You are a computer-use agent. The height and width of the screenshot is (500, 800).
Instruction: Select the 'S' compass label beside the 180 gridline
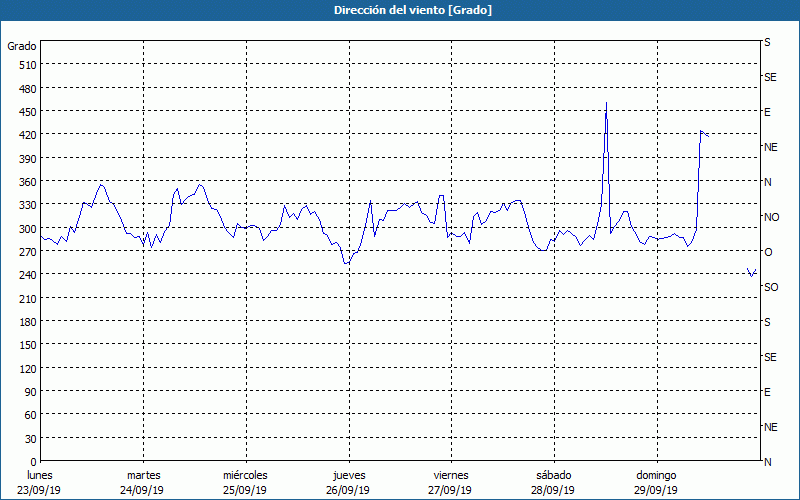pyautogui.click(x=767, y=322)
